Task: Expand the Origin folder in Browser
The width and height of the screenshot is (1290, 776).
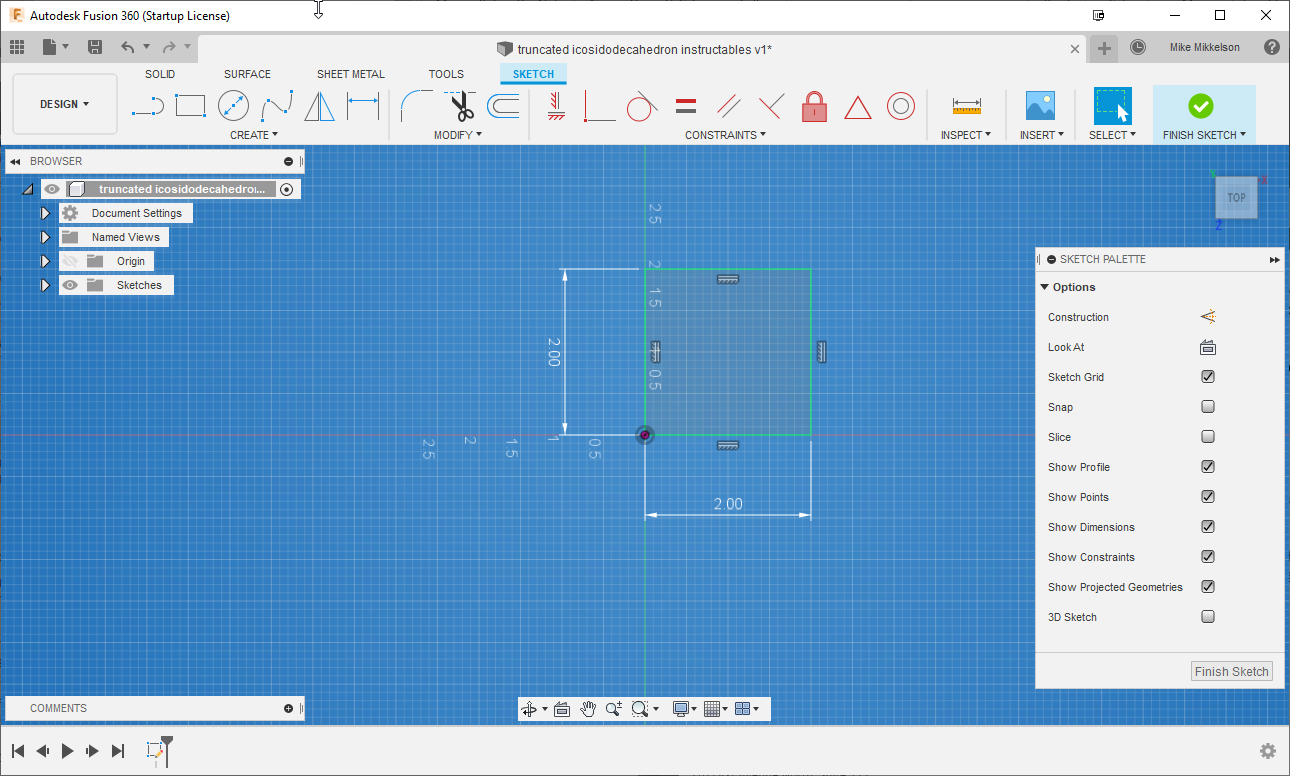Action: [45, 261]
